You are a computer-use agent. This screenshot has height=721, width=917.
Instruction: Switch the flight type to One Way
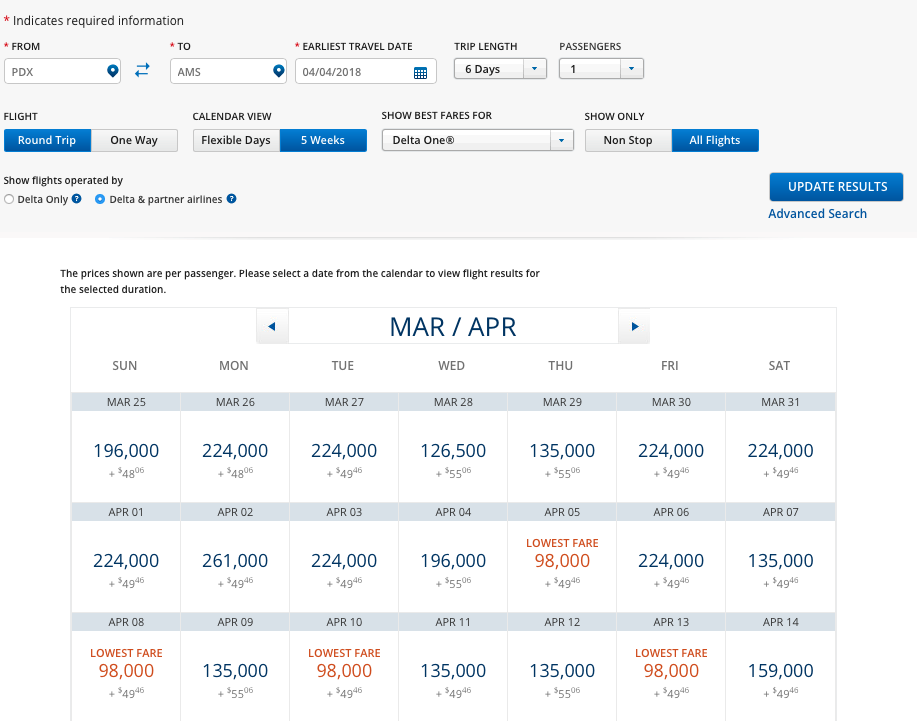pos(134,140)
